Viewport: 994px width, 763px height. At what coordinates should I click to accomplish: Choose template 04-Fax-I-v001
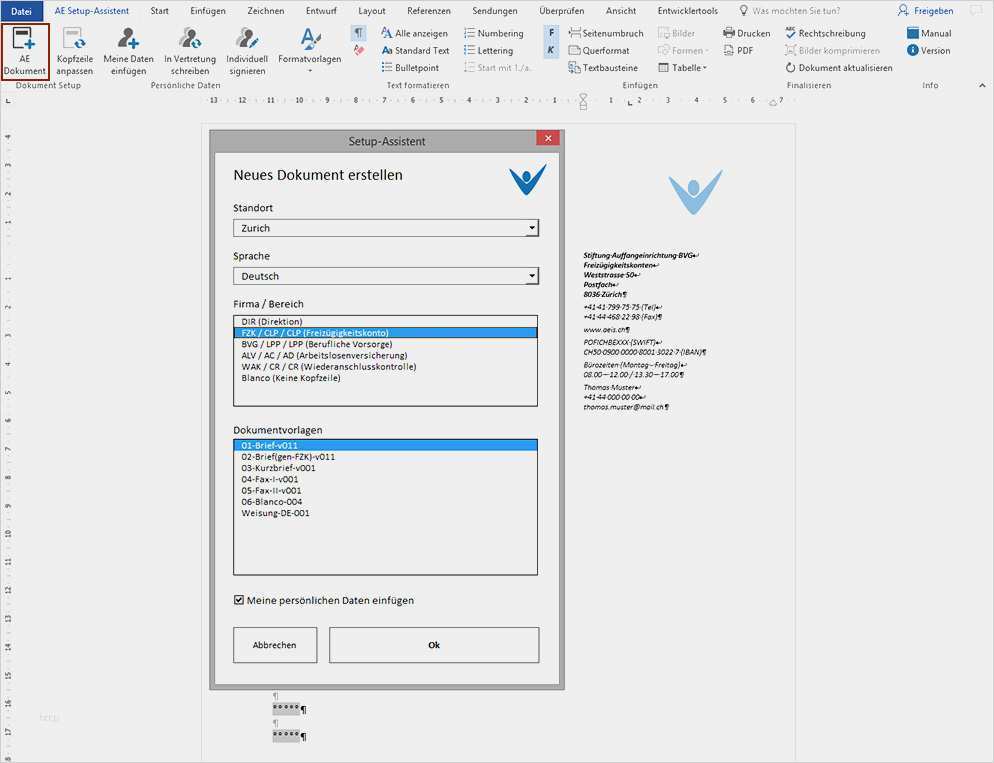coord(385,480)
